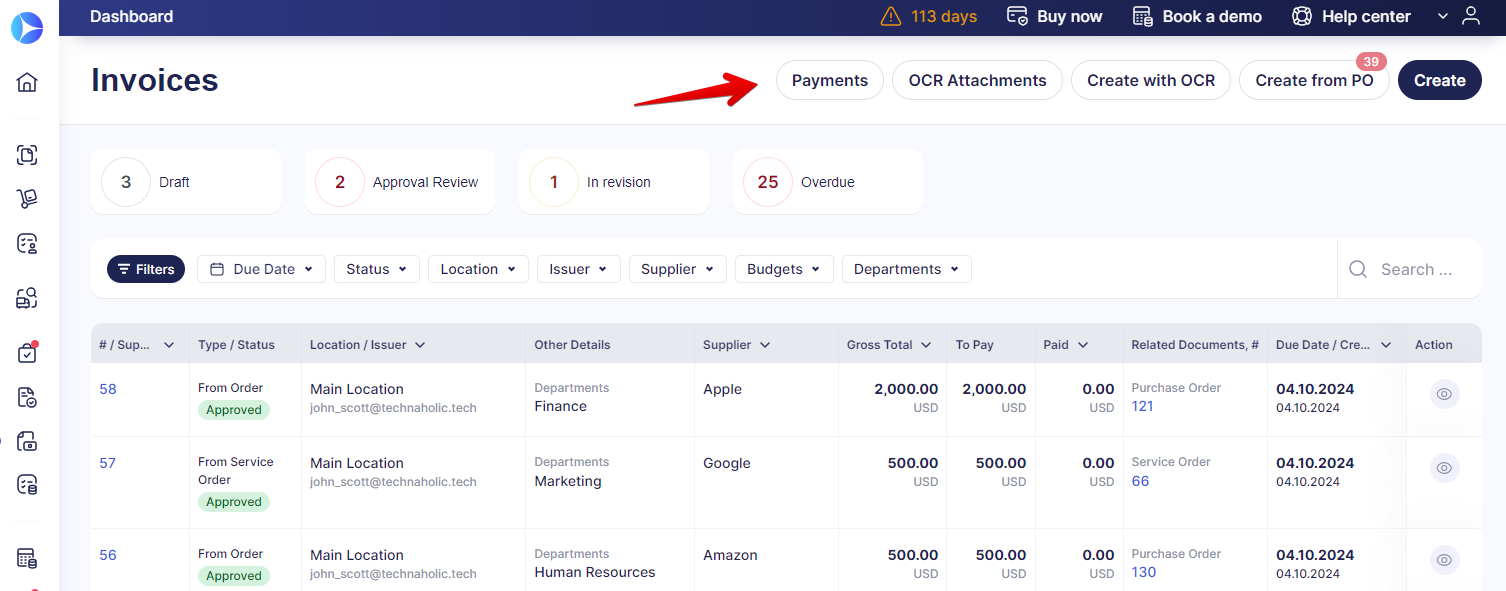Click the warning triangle next to 113 days
This screenshot has height=591, width=1506.
(891, 16)
